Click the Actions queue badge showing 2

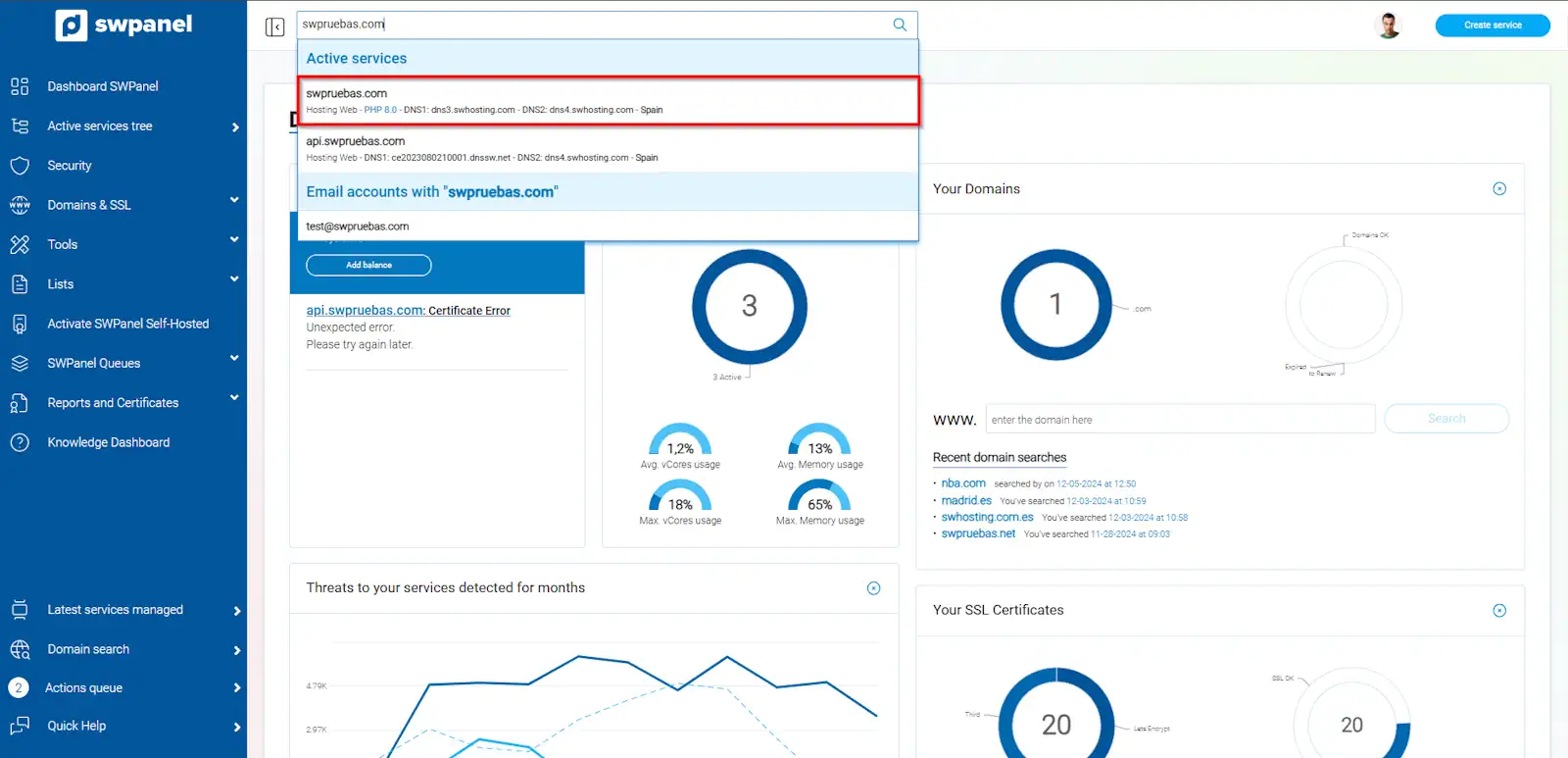(19, 687)
